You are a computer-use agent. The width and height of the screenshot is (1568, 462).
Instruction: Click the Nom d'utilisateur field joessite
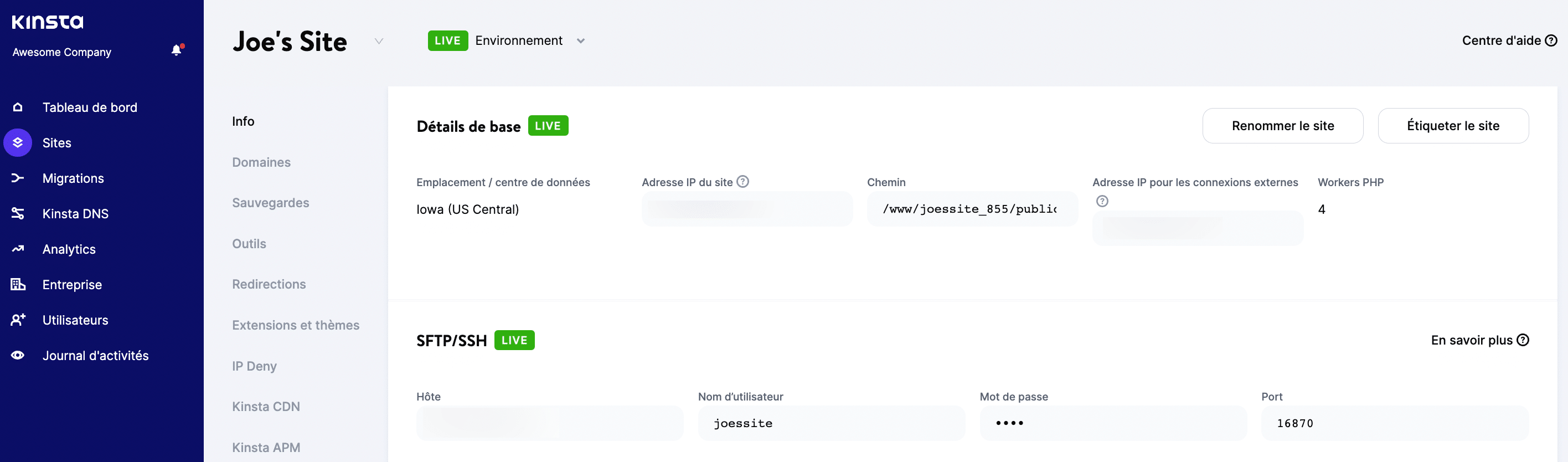coord(831,423)
